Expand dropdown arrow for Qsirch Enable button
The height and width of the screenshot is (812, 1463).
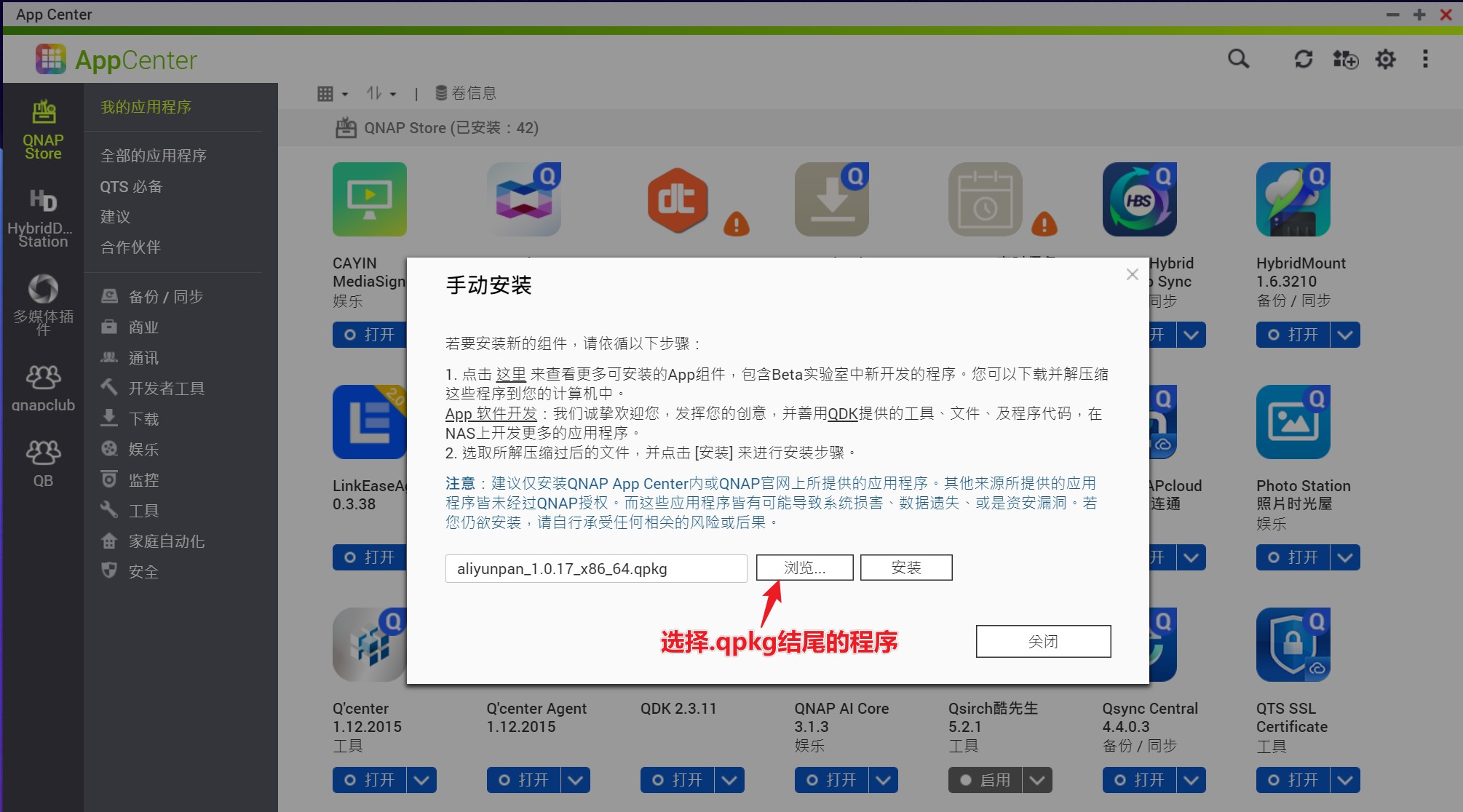tap(1037, 780)
